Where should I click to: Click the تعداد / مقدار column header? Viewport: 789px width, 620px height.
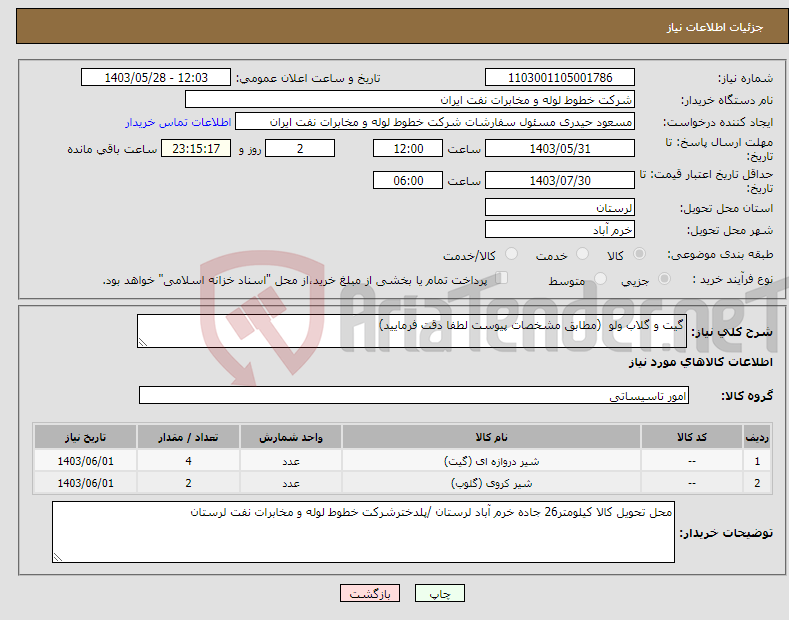point(188,437)
